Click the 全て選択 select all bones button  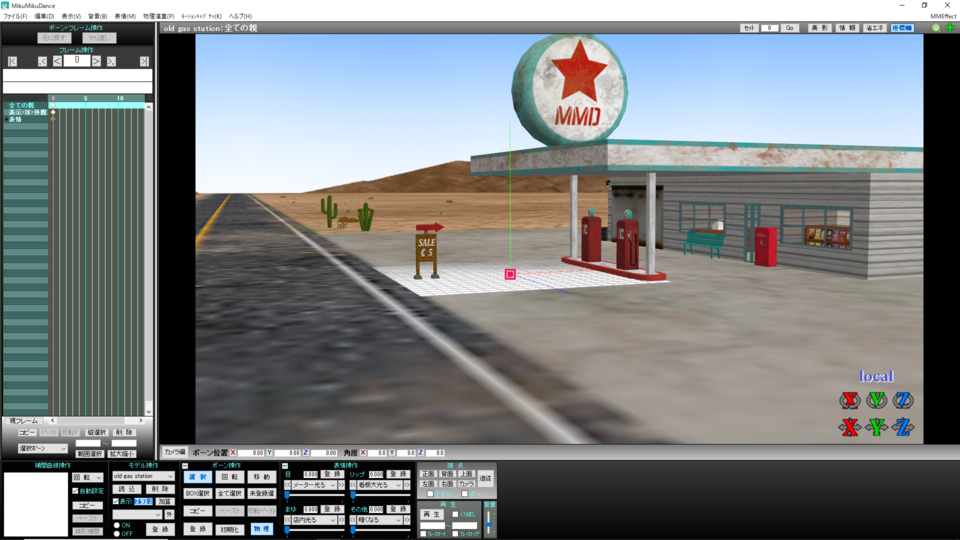(230, 493)
